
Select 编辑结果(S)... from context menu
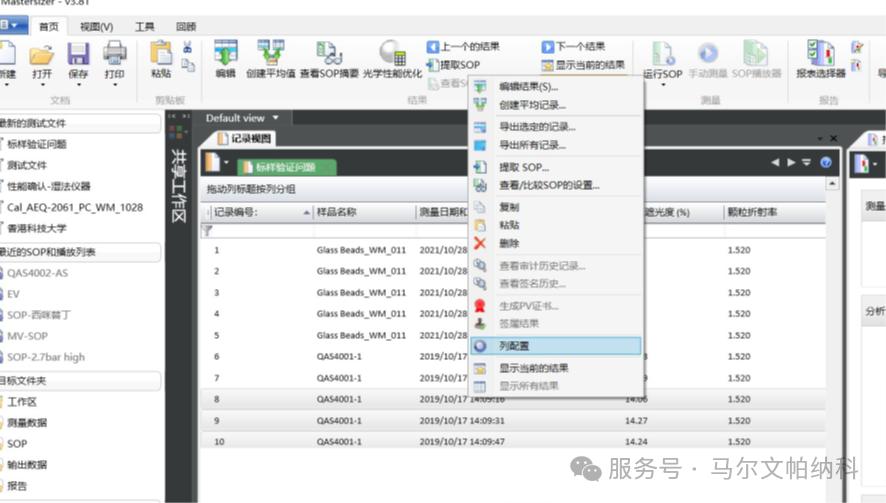[556, 87]
